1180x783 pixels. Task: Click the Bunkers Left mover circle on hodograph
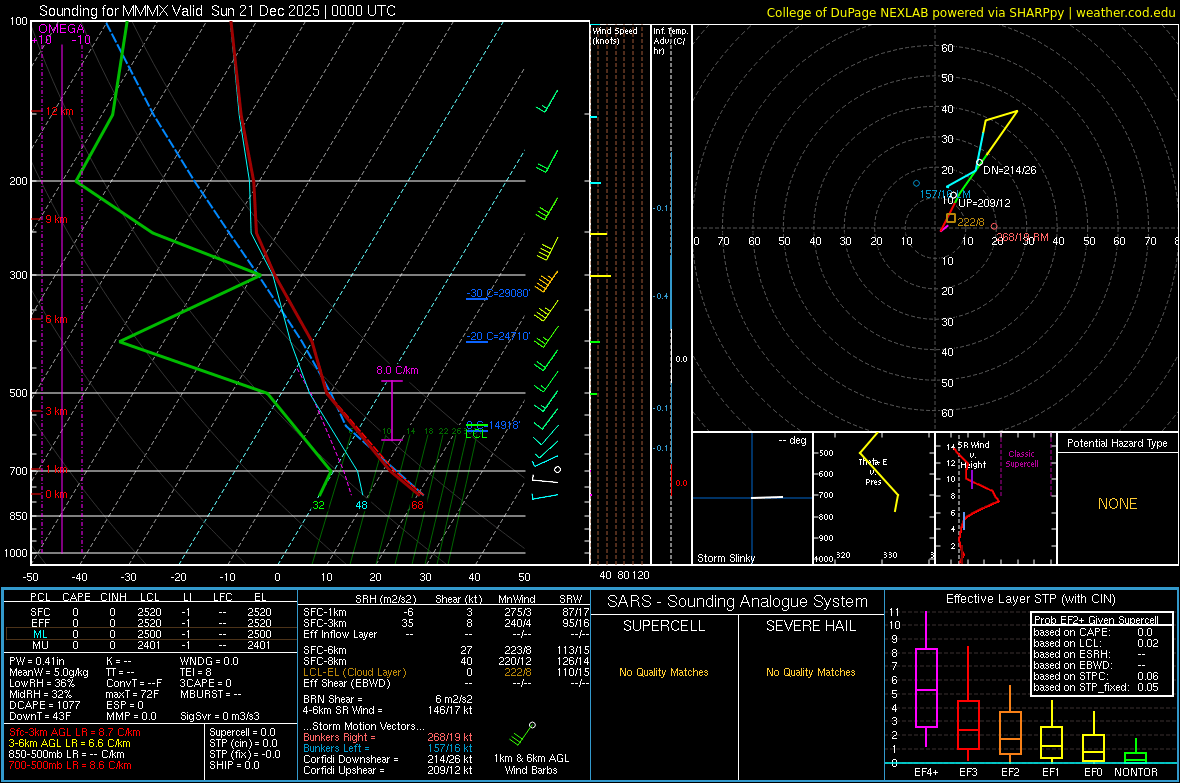tap(916, 183)
